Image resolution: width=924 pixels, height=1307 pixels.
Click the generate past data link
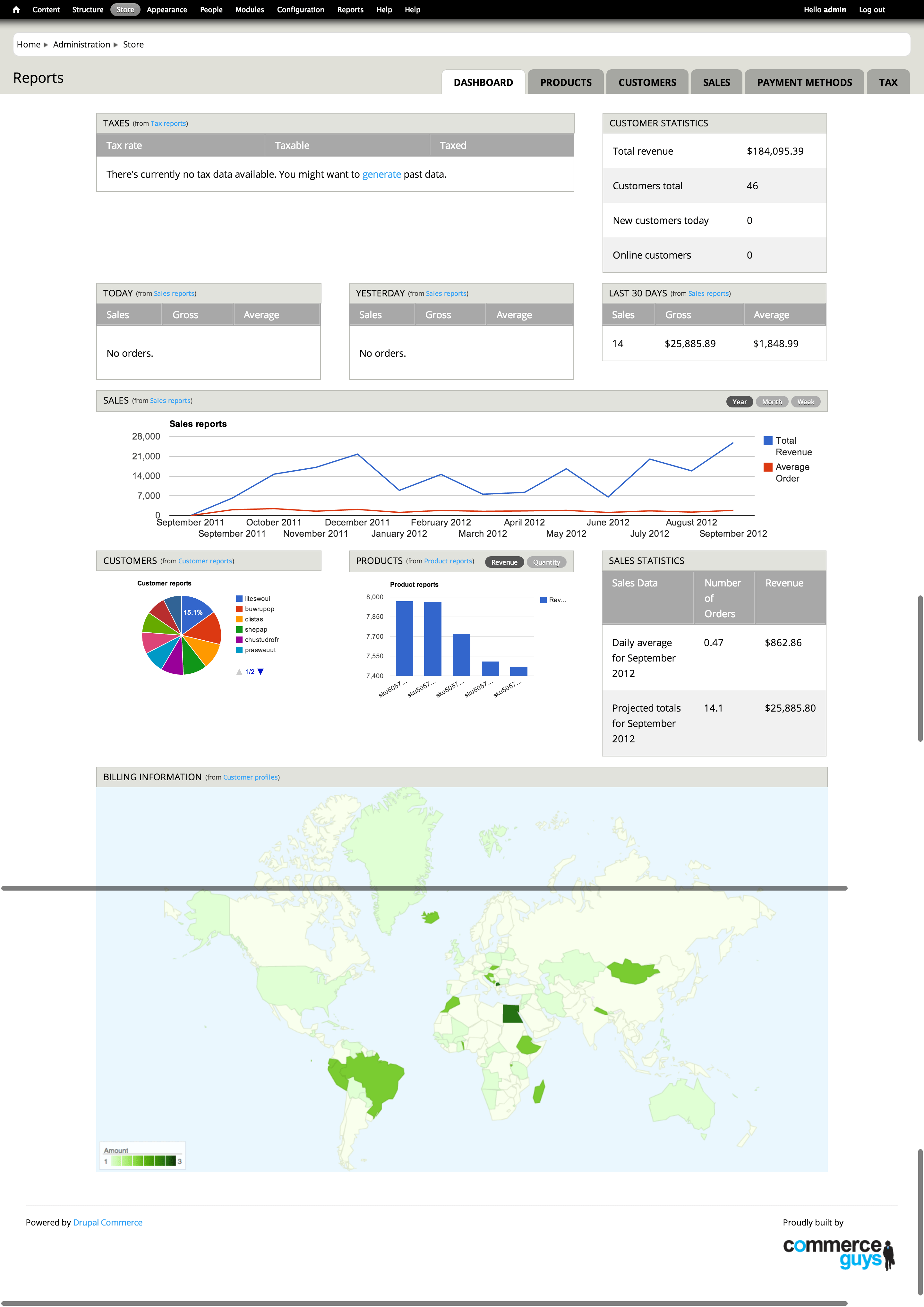click(381, 174)
